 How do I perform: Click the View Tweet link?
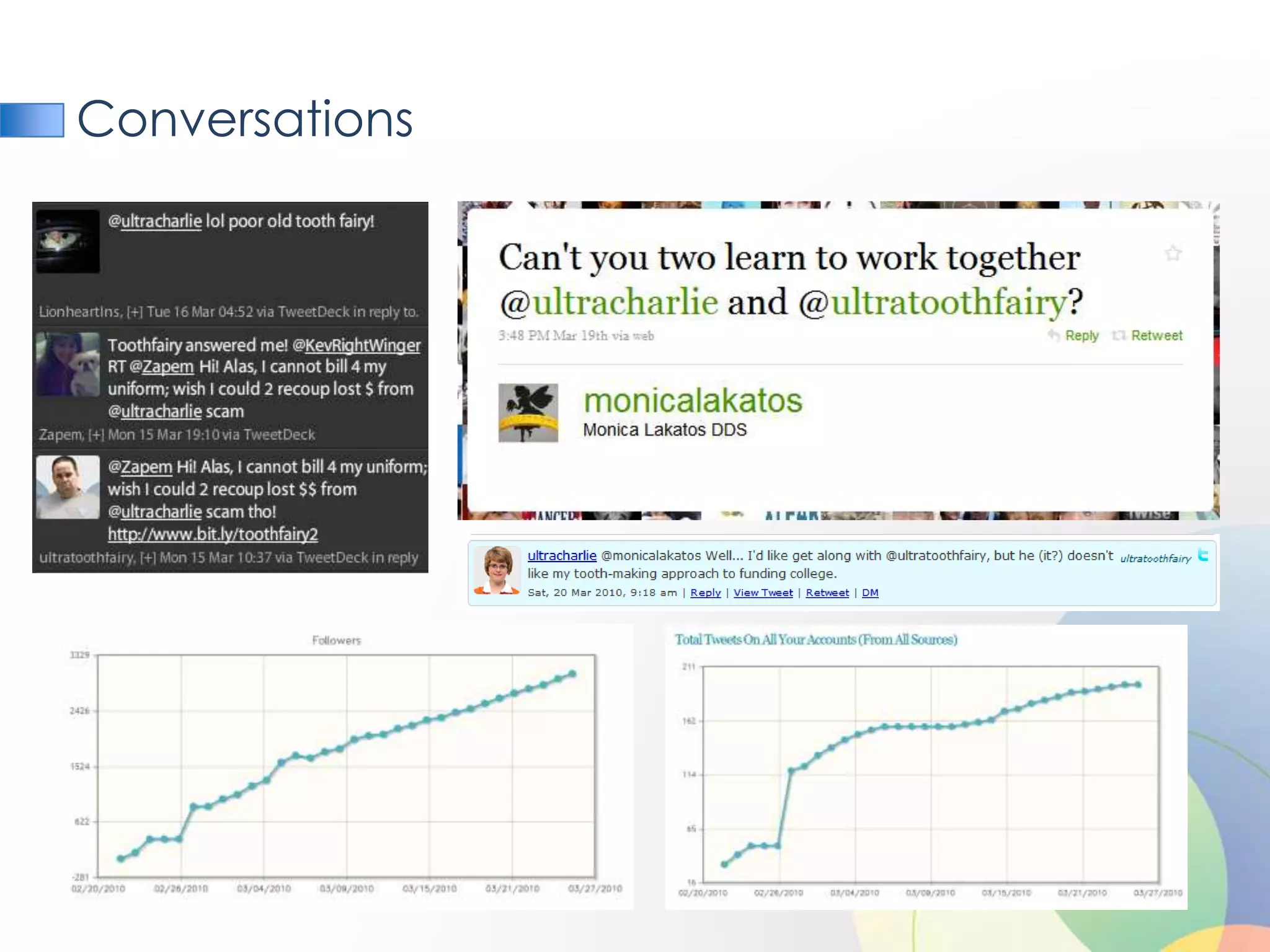point(763,593)
